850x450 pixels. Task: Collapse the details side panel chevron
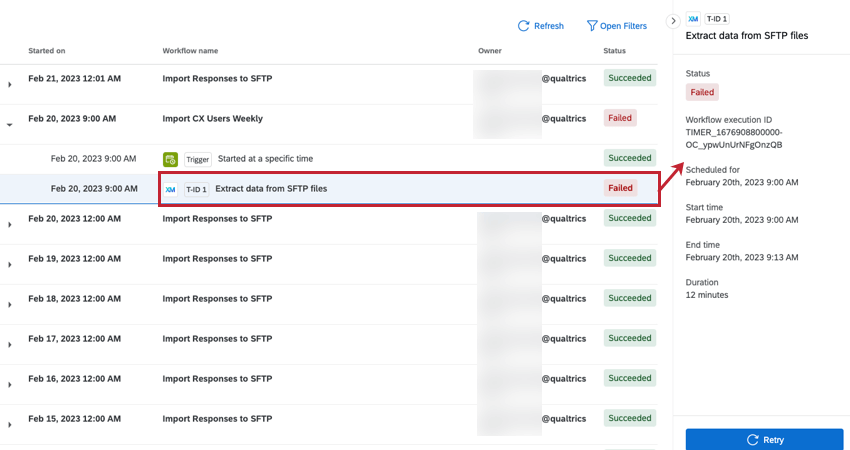click(673, 20)
